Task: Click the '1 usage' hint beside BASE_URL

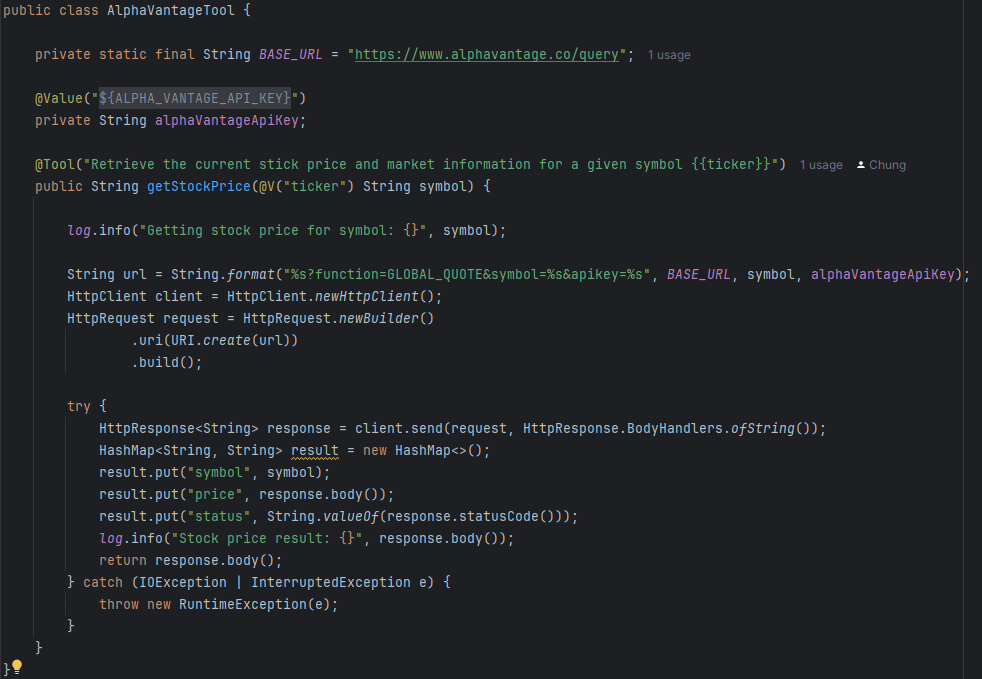Action: [668, 55]
